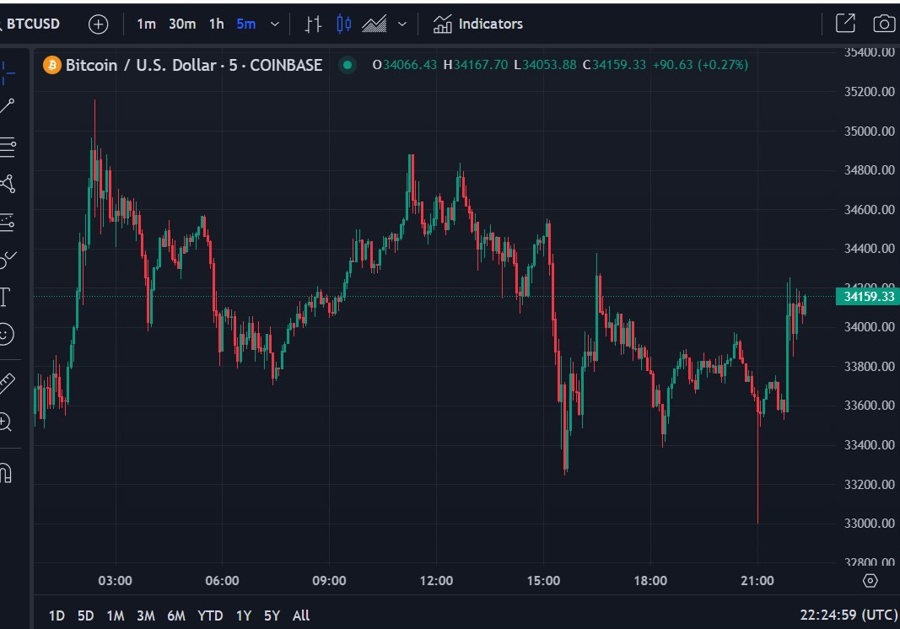This screenshot has height=629, width=900.
Task: Select the Fibonacci retracement tool
Action: point(7,146)
